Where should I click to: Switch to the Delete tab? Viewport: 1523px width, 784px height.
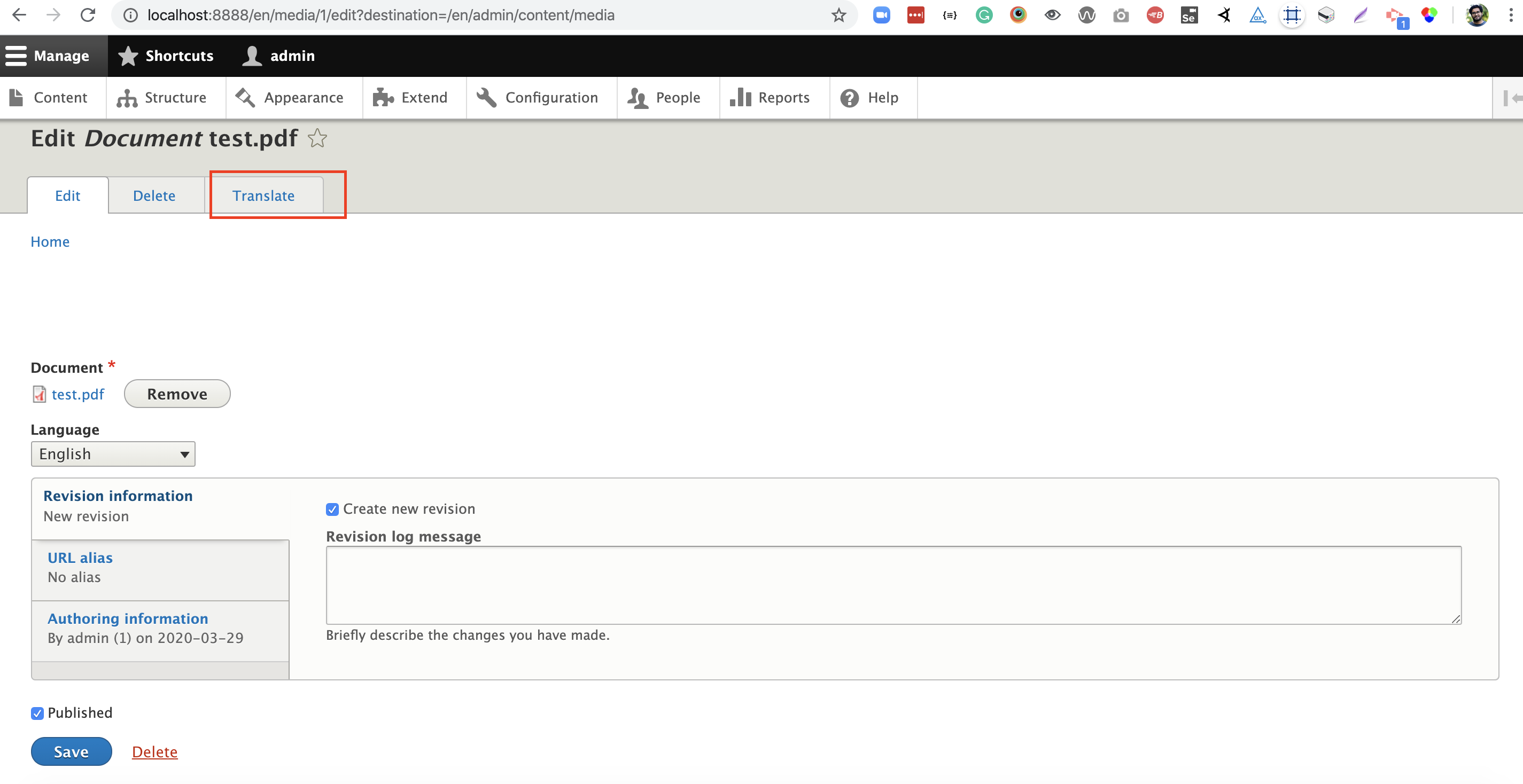coord(154,195)
